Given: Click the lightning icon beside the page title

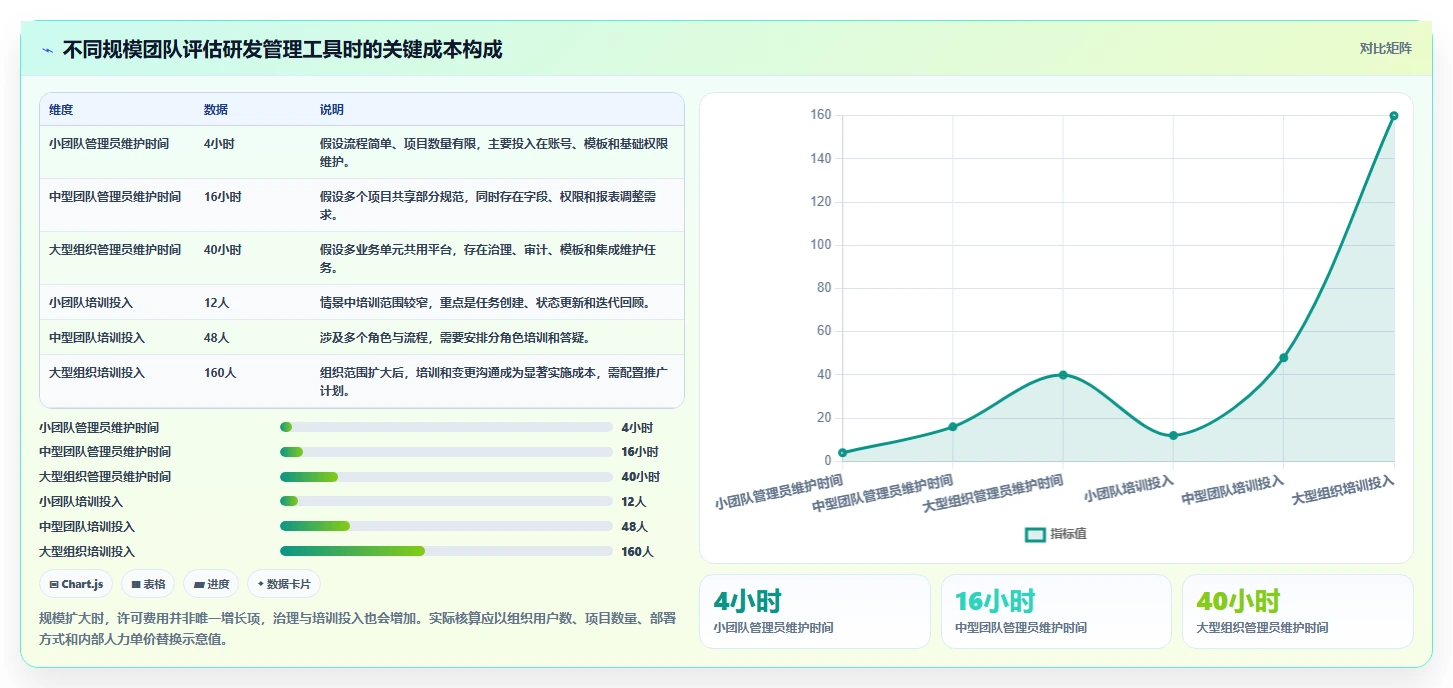Looking at the screenshot, I should click(47, 50).
